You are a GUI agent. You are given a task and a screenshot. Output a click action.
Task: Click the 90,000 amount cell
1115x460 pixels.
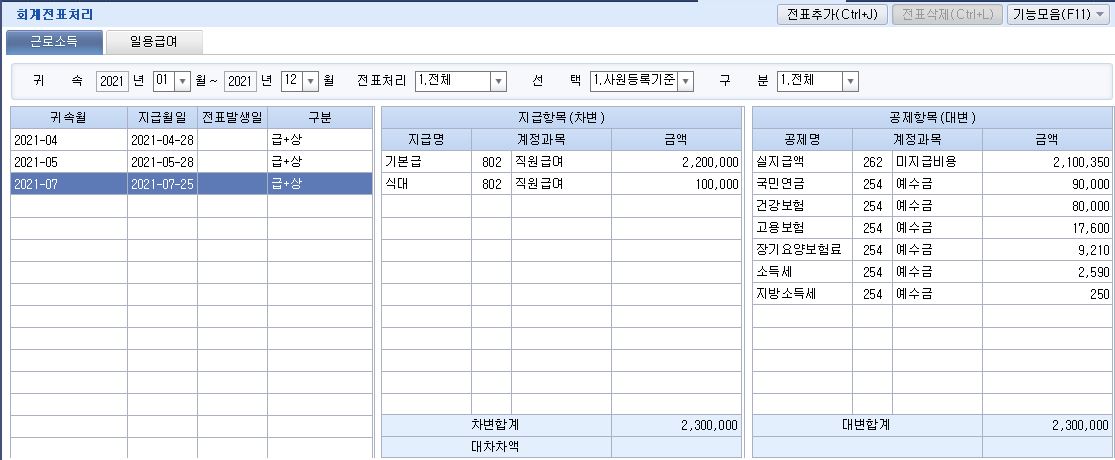coord(1047,184)
